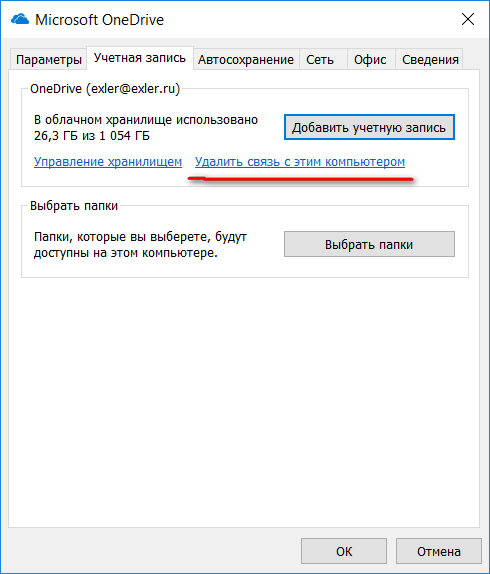Viewport: 490px width, 574px height.
Task: Click the OneDrive cloud icon in title bar
Action: [x=20, y=19]
